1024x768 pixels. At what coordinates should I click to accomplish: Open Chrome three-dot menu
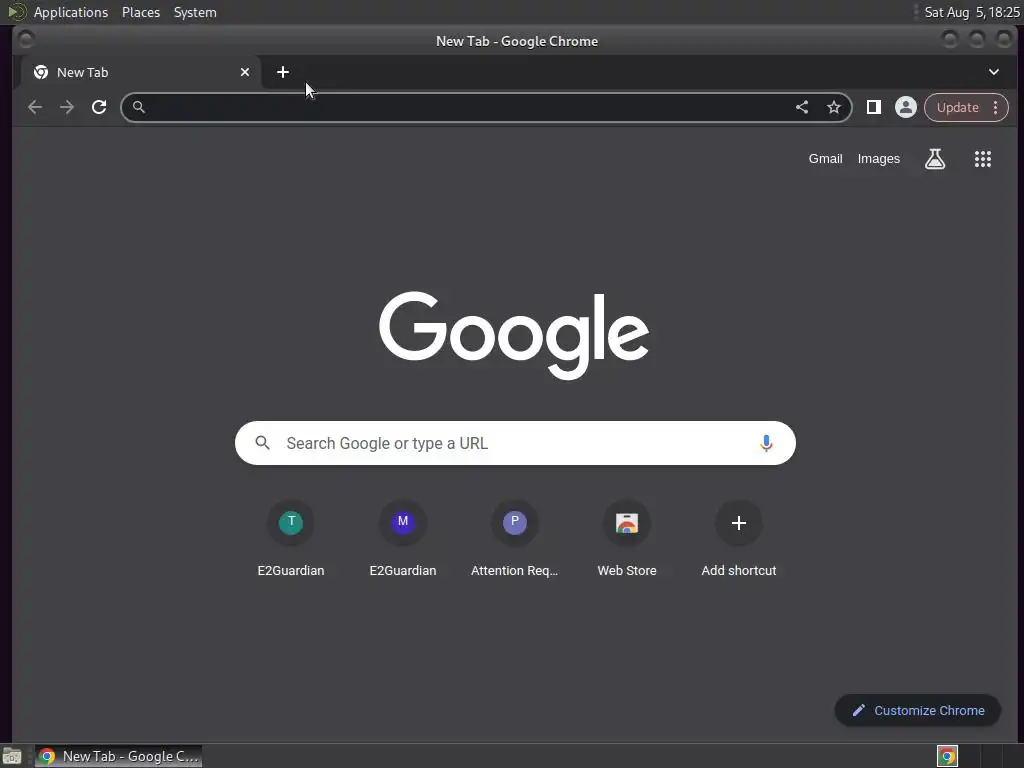[x=995, y=108]
